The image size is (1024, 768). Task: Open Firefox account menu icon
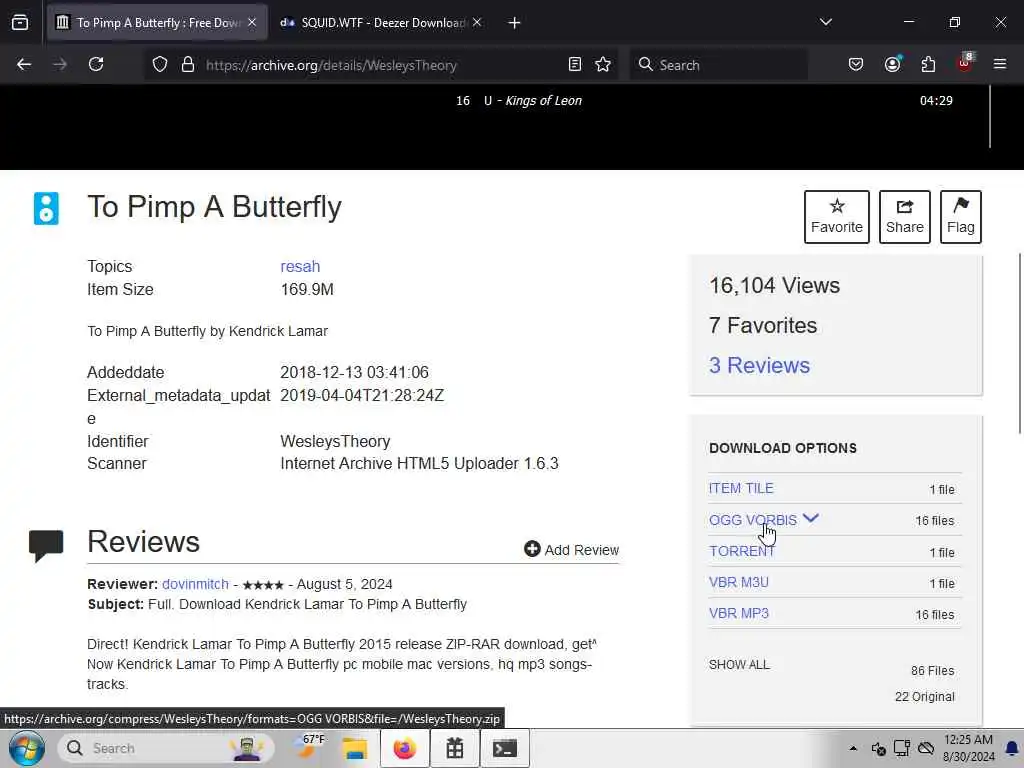[x=892, y=65]
